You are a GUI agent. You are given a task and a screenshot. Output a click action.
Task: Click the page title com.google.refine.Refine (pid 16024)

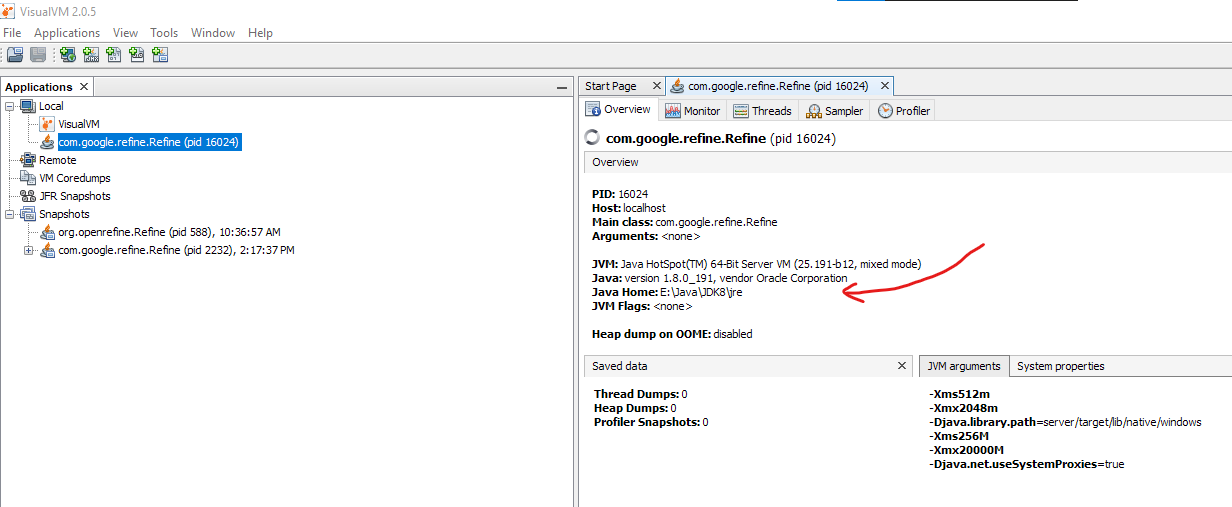click(721, 138)
